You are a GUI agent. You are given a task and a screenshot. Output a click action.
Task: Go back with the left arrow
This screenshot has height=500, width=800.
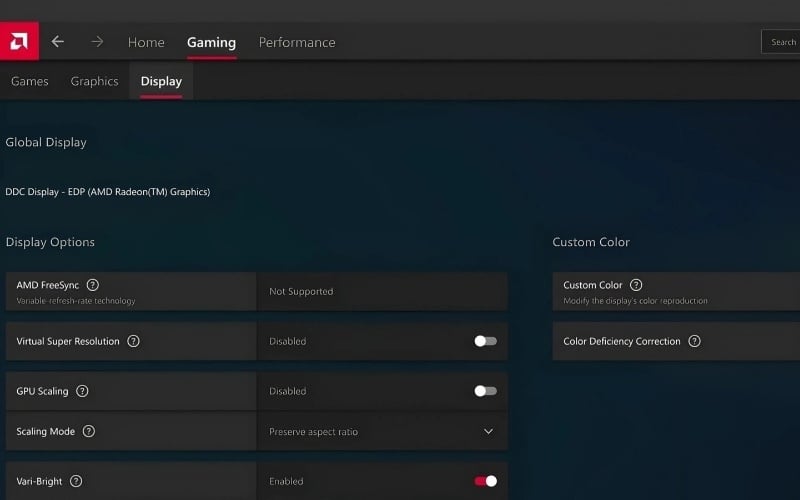58,42
